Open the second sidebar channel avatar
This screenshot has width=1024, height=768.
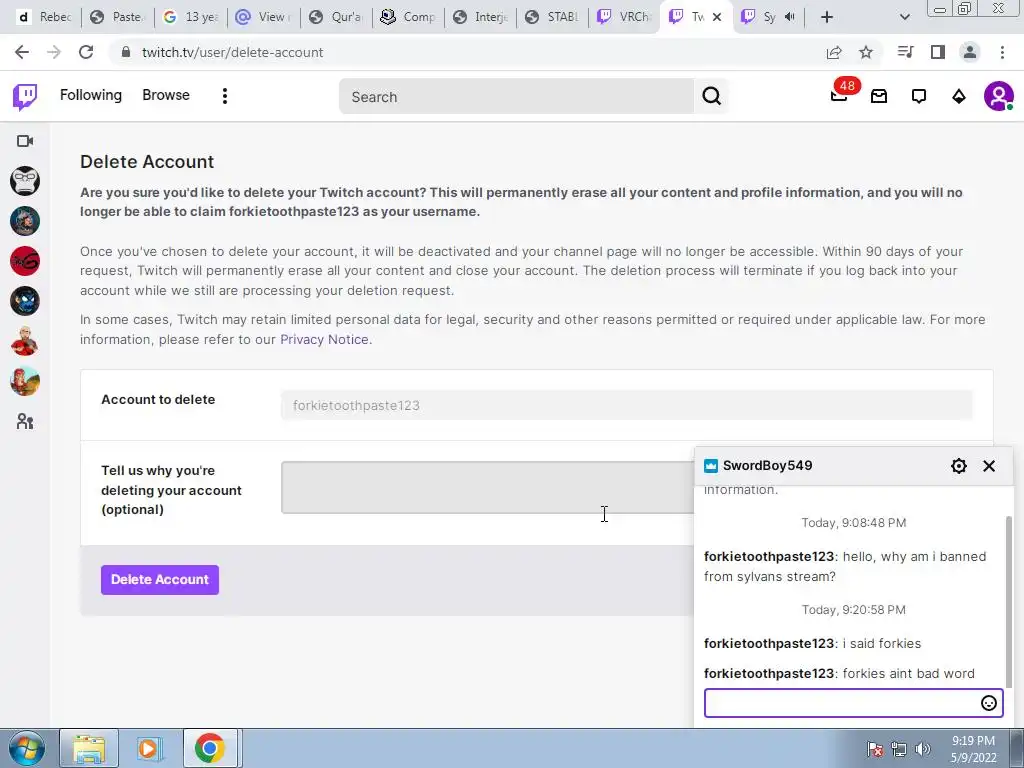click(x=25, y=221)
